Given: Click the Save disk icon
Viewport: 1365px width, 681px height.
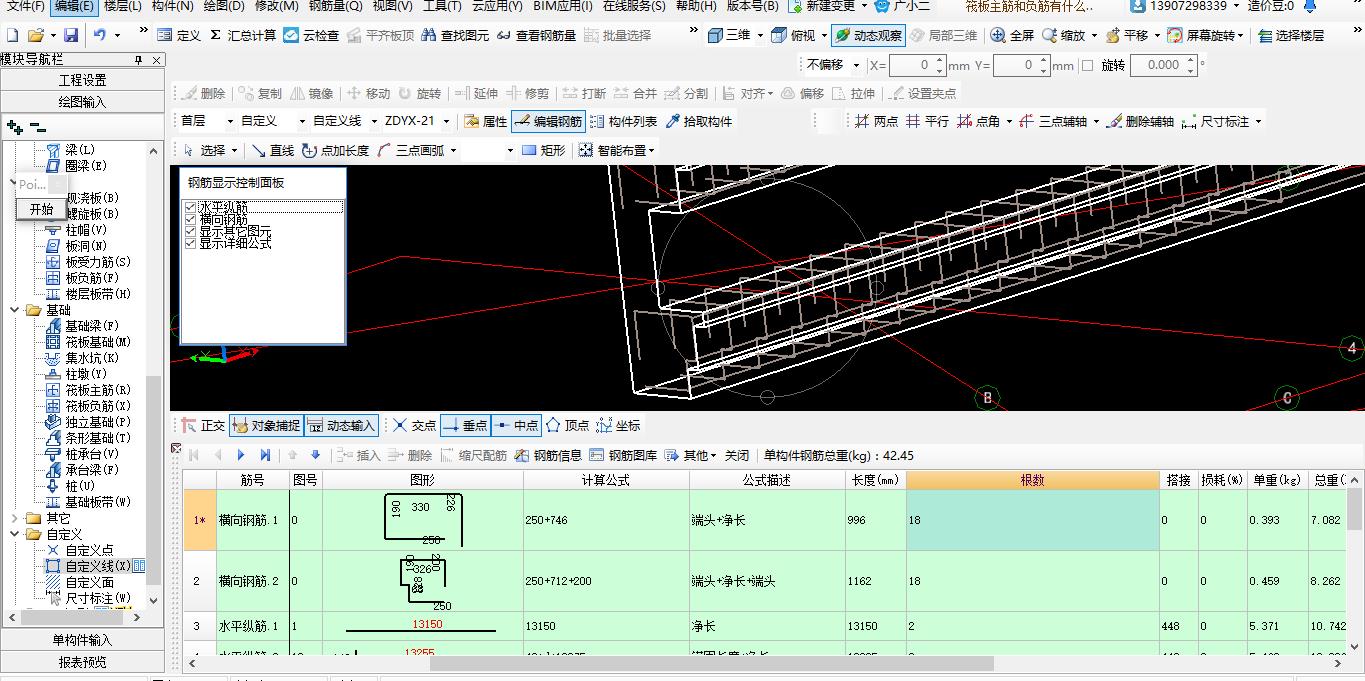Looking at the screenshot, I should [70, 35].
